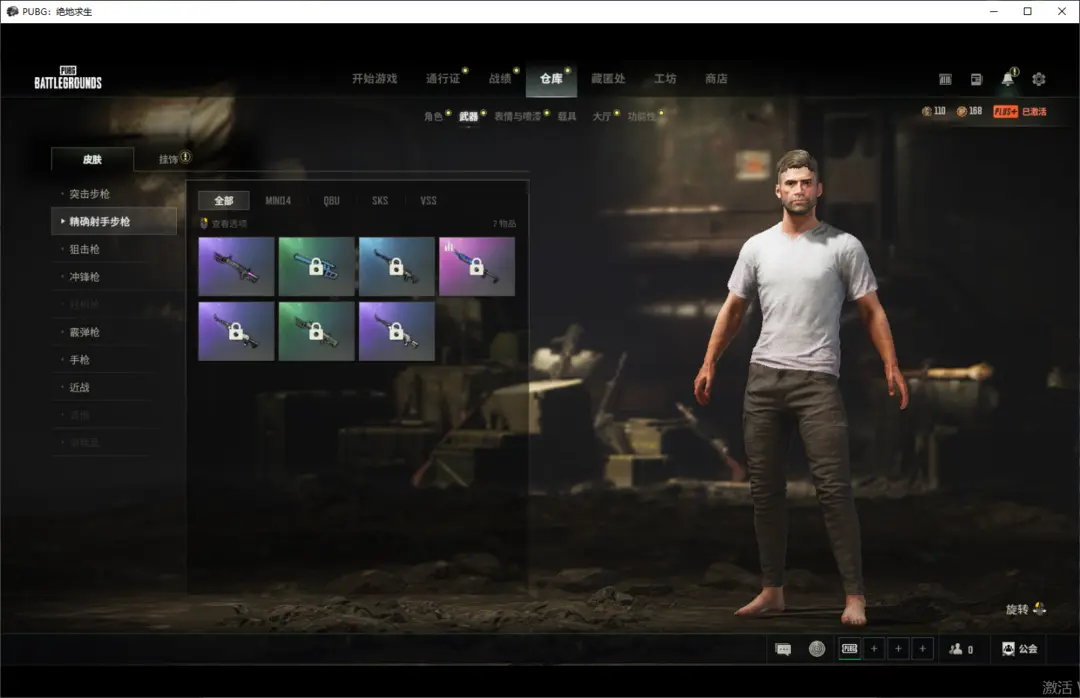Select the unlocked purple rifle skin
This screenshot has height=698, width=1080.
click(x=236, y=267)
